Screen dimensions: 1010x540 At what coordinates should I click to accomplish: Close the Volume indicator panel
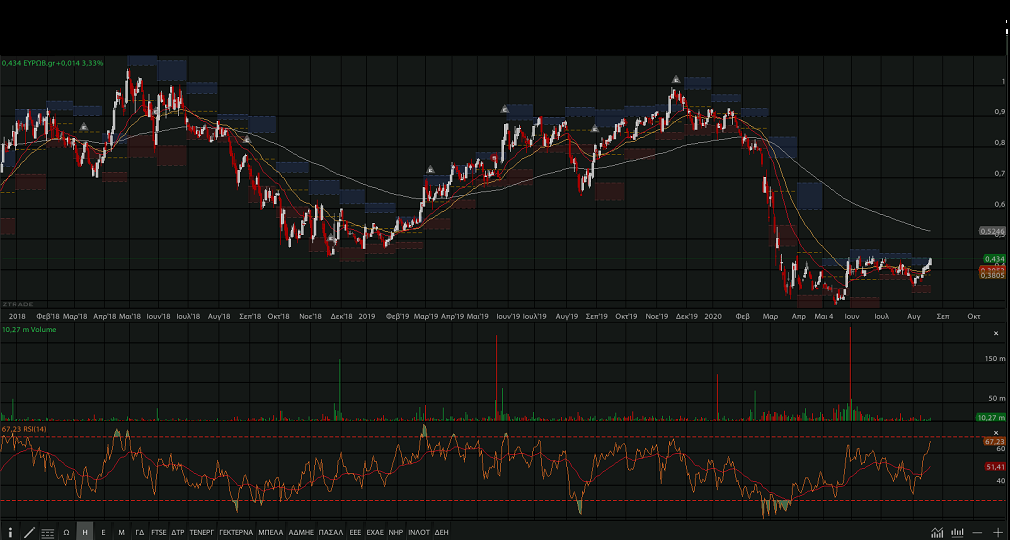coord(995,332)
